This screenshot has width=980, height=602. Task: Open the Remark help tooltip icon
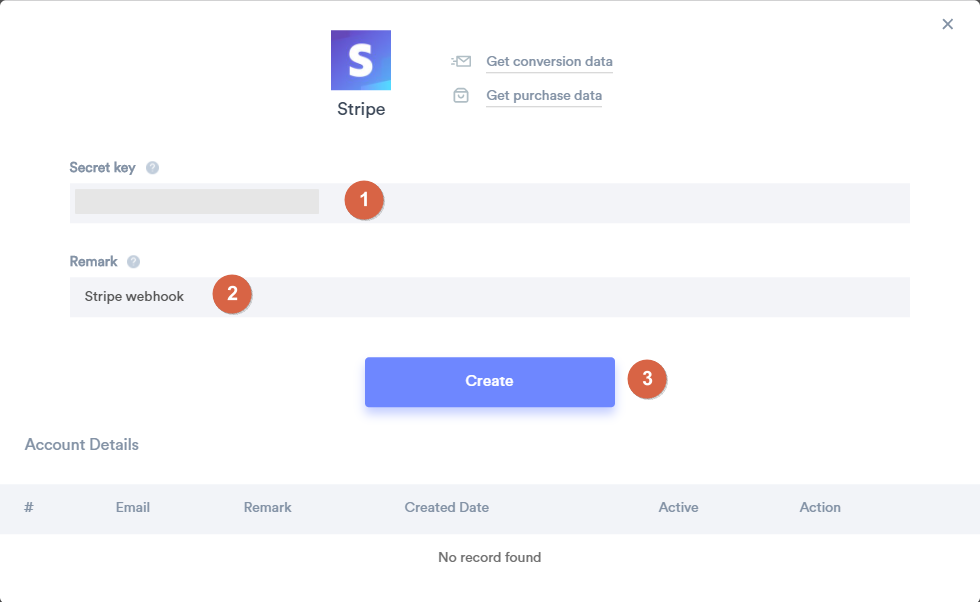[x=134, y=261]
